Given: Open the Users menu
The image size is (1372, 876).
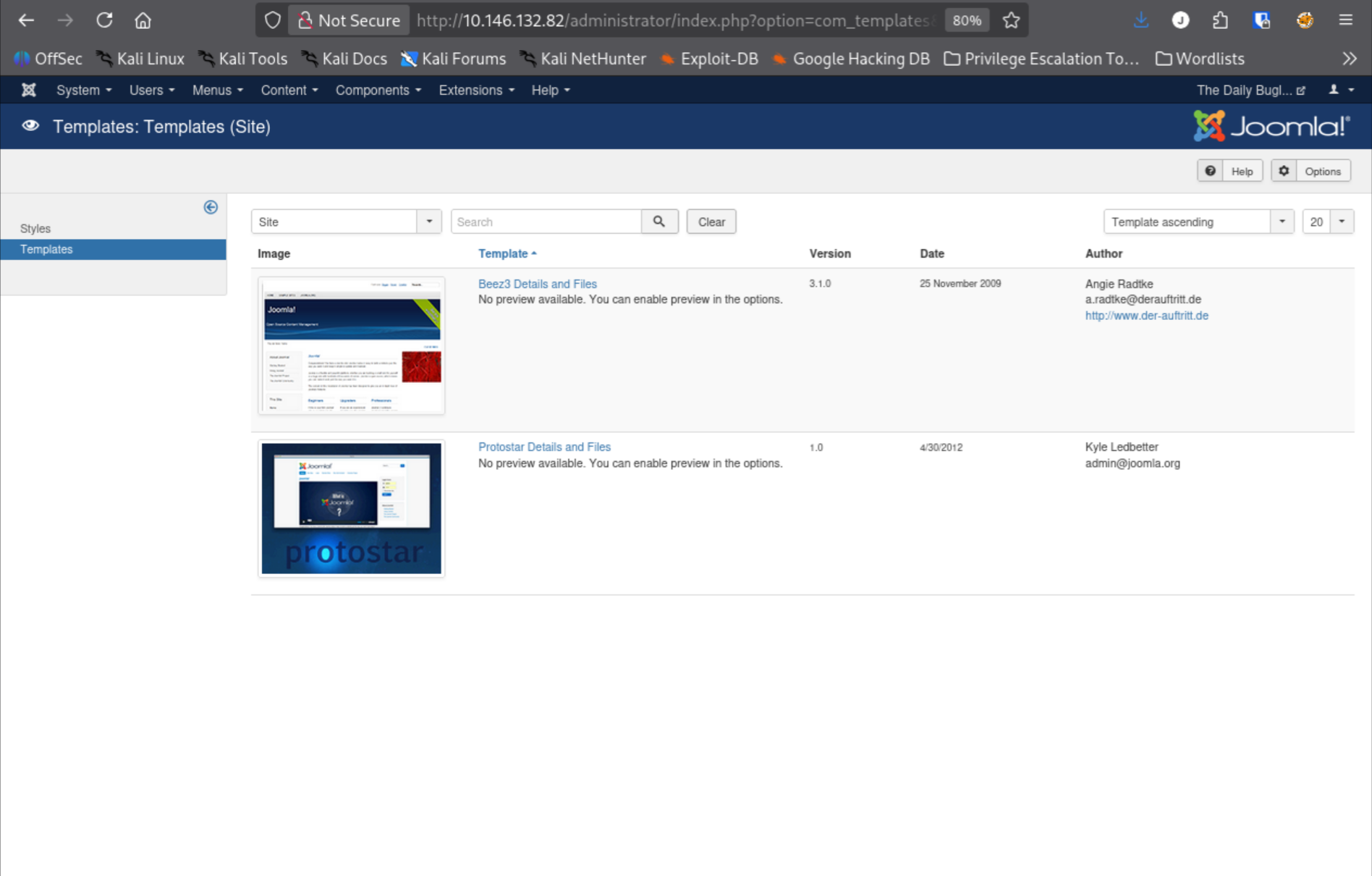Looking at the screenshot, I should (151, 90).
